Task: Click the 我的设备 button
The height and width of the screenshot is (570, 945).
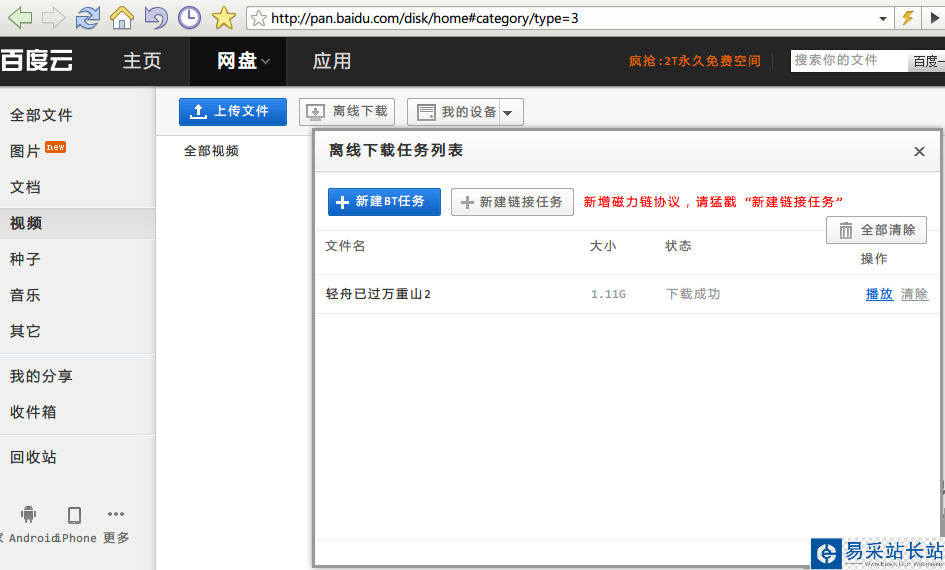Action: click(453, 111)
